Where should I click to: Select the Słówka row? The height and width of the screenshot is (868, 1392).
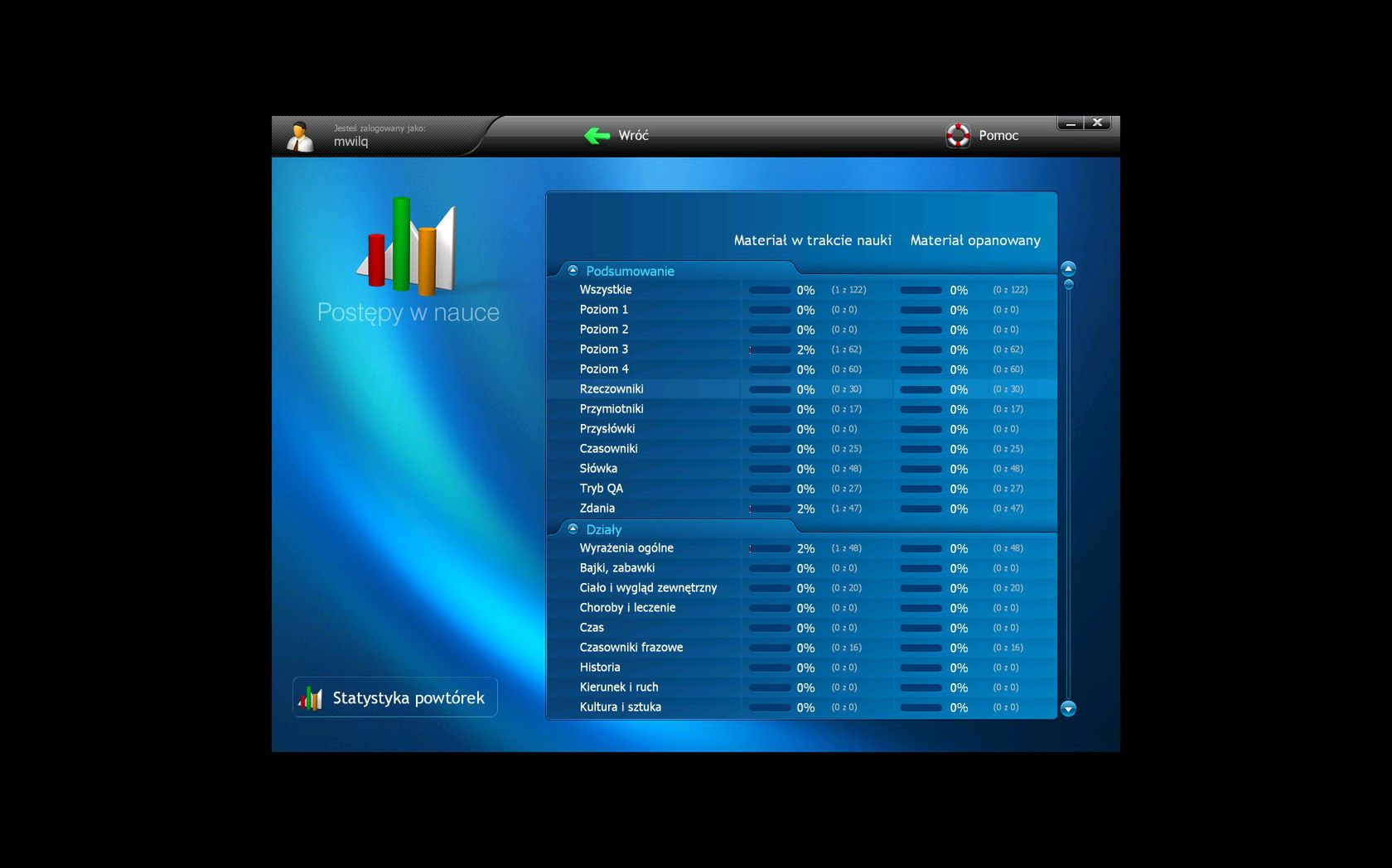(801, 469)
